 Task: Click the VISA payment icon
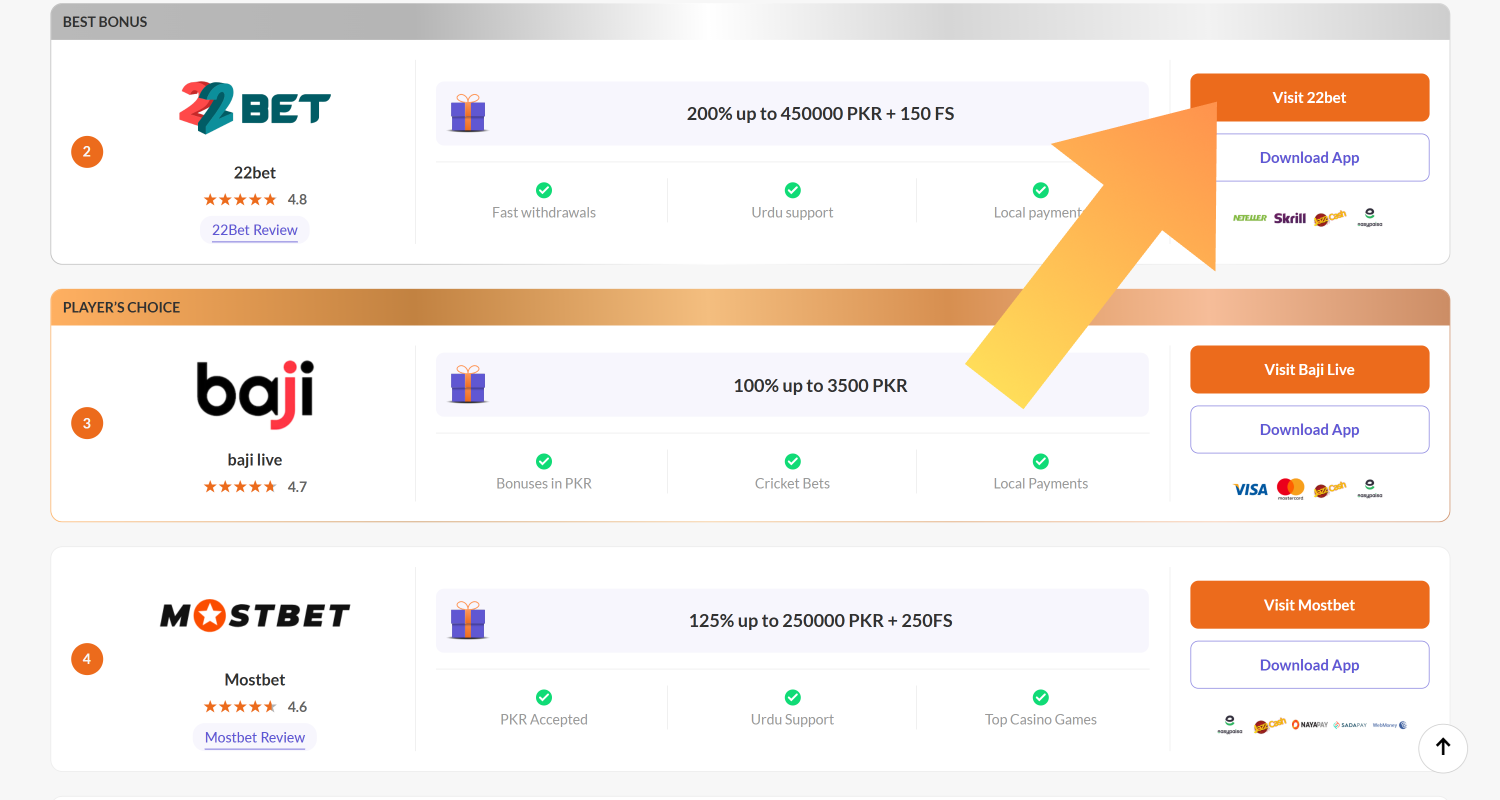point(1250,489)
